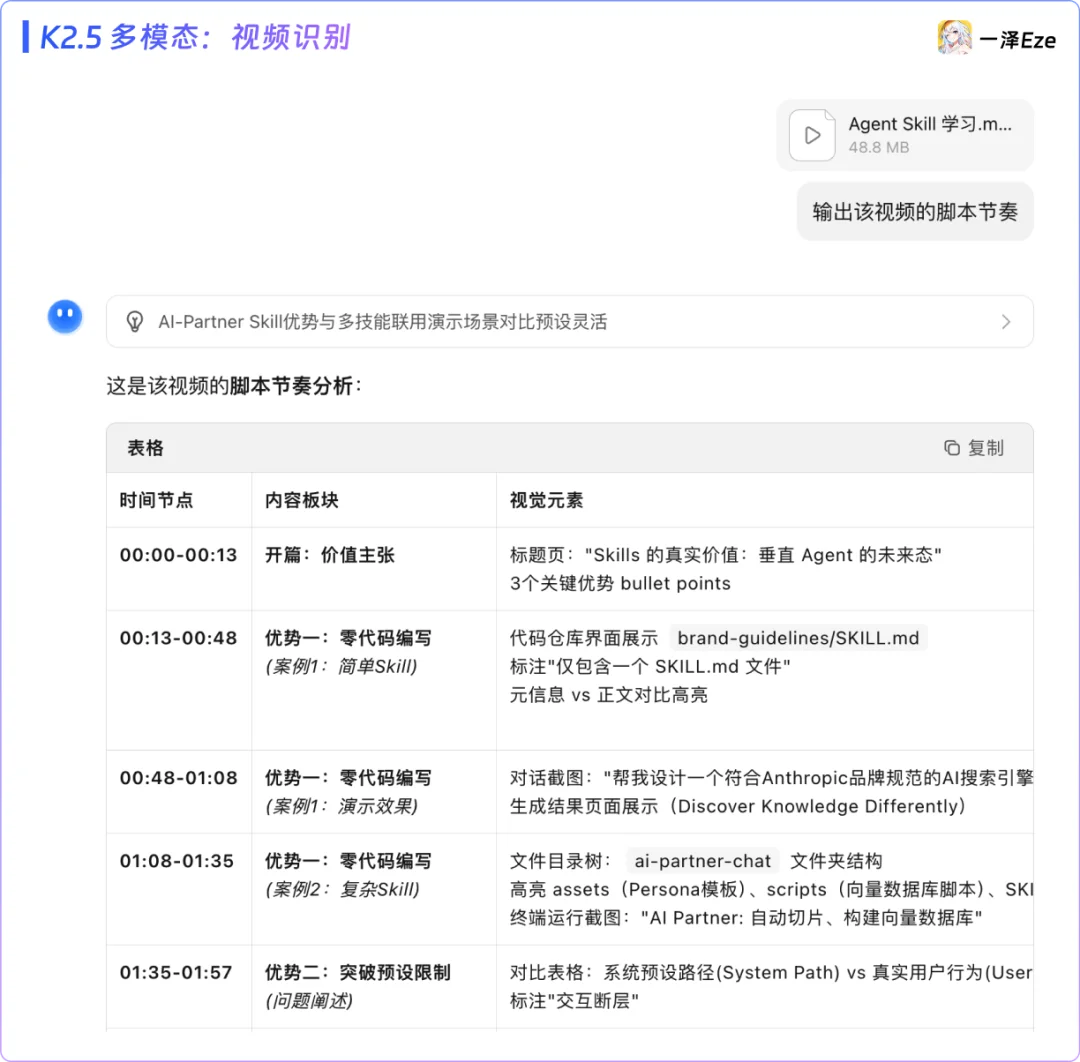Select the 00:00-00:13 timestamp cell
1080x1062 pixels.
coord(178,555)
